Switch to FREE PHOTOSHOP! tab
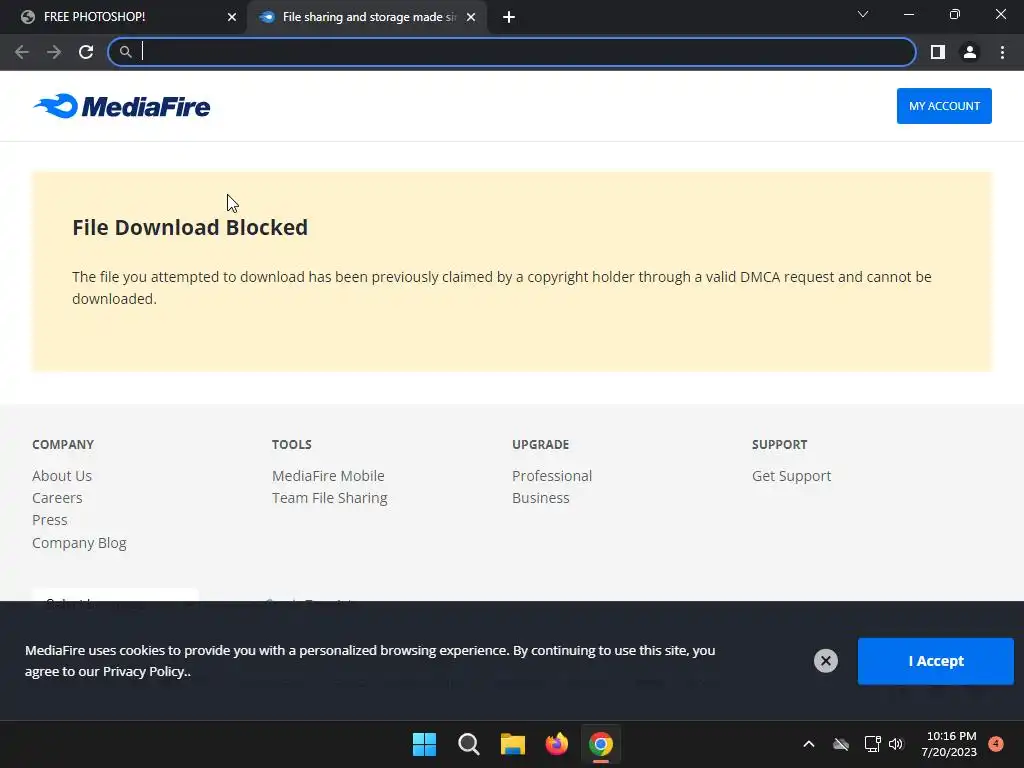Viewport: 1024px width, 768px height. [x=124, y=17]
